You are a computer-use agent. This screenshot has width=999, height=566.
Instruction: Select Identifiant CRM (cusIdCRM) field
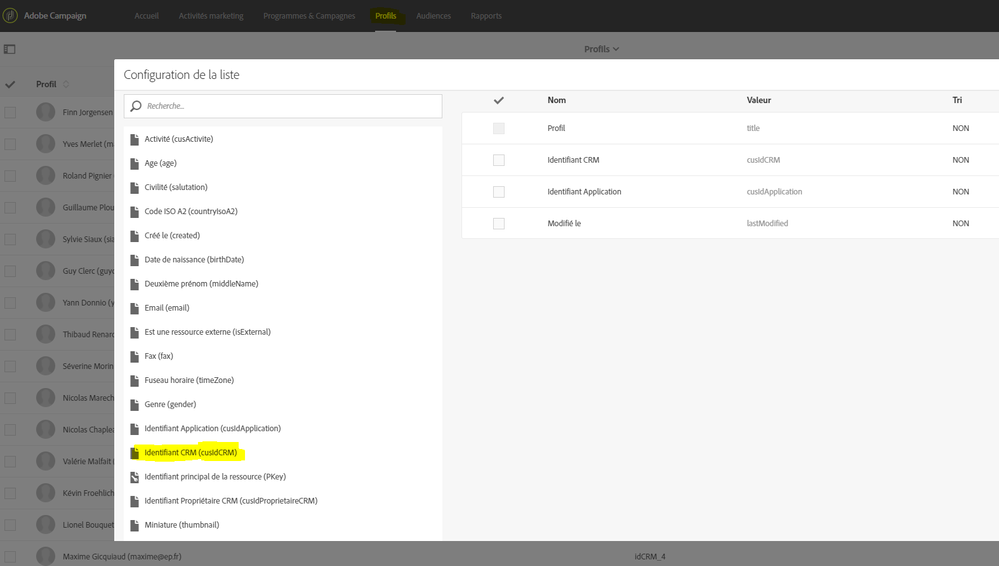click(x=190, y=453)
